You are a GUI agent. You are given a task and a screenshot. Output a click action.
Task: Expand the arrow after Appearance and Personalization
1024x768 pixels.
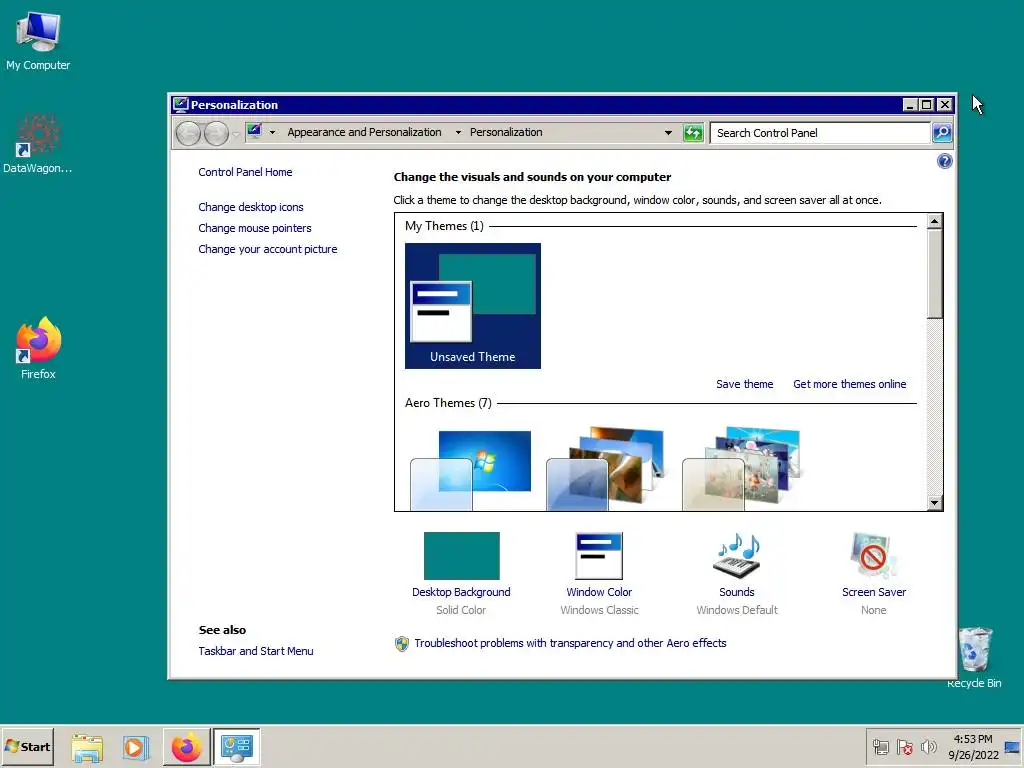click(x=458, y=133)
